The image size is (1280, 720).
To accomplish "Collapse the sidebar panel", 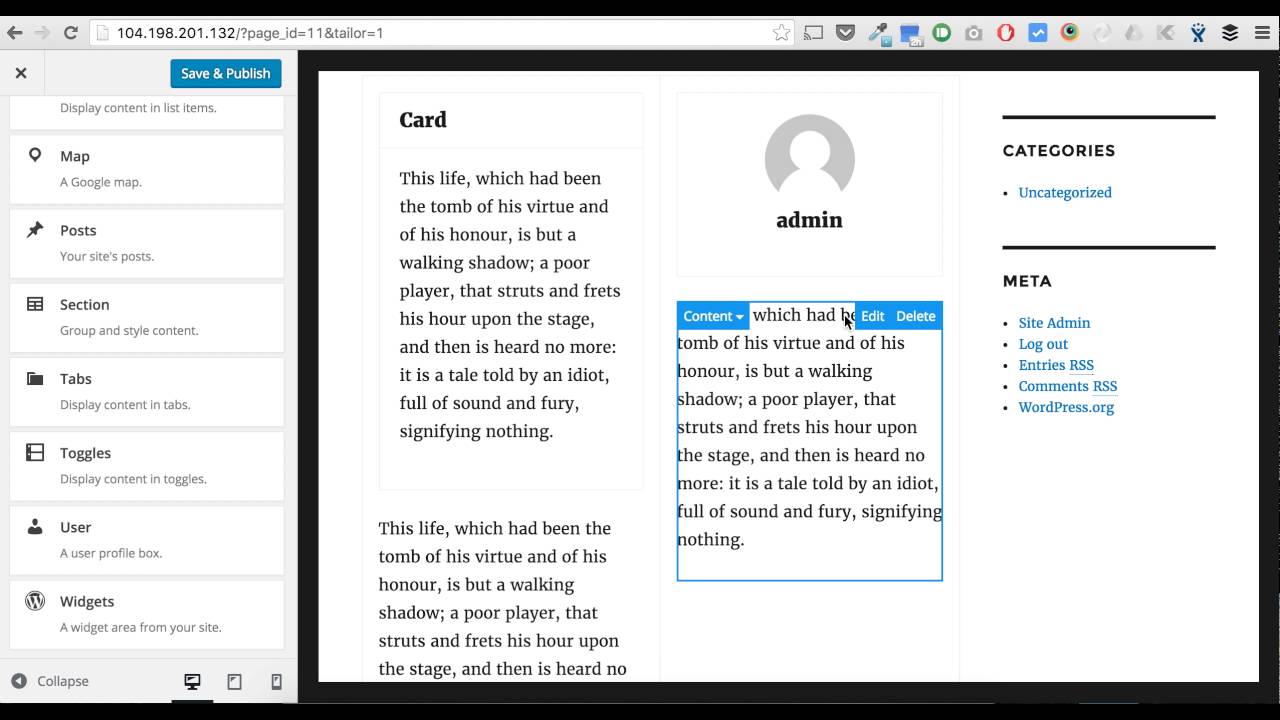I will [x=50, y=681].
